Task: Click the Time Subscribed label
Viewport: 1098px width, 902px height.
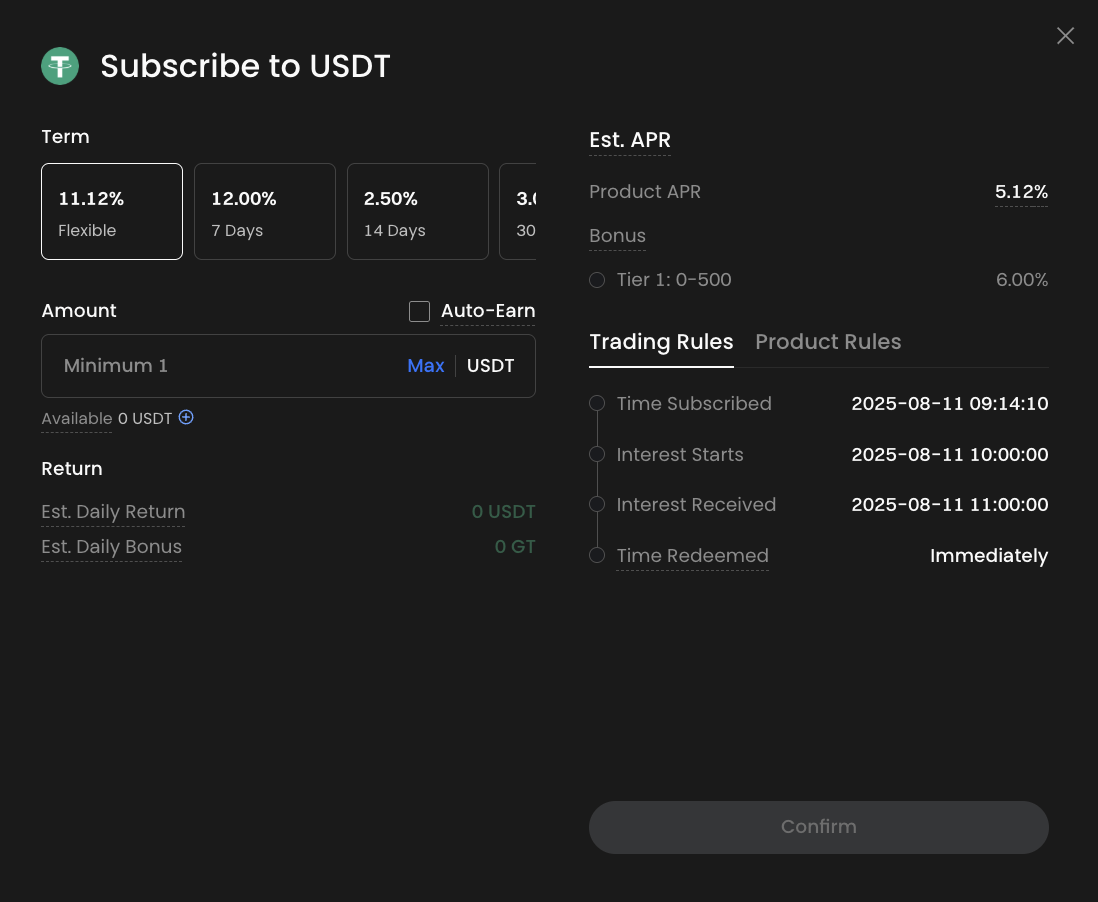Action: 693,404
